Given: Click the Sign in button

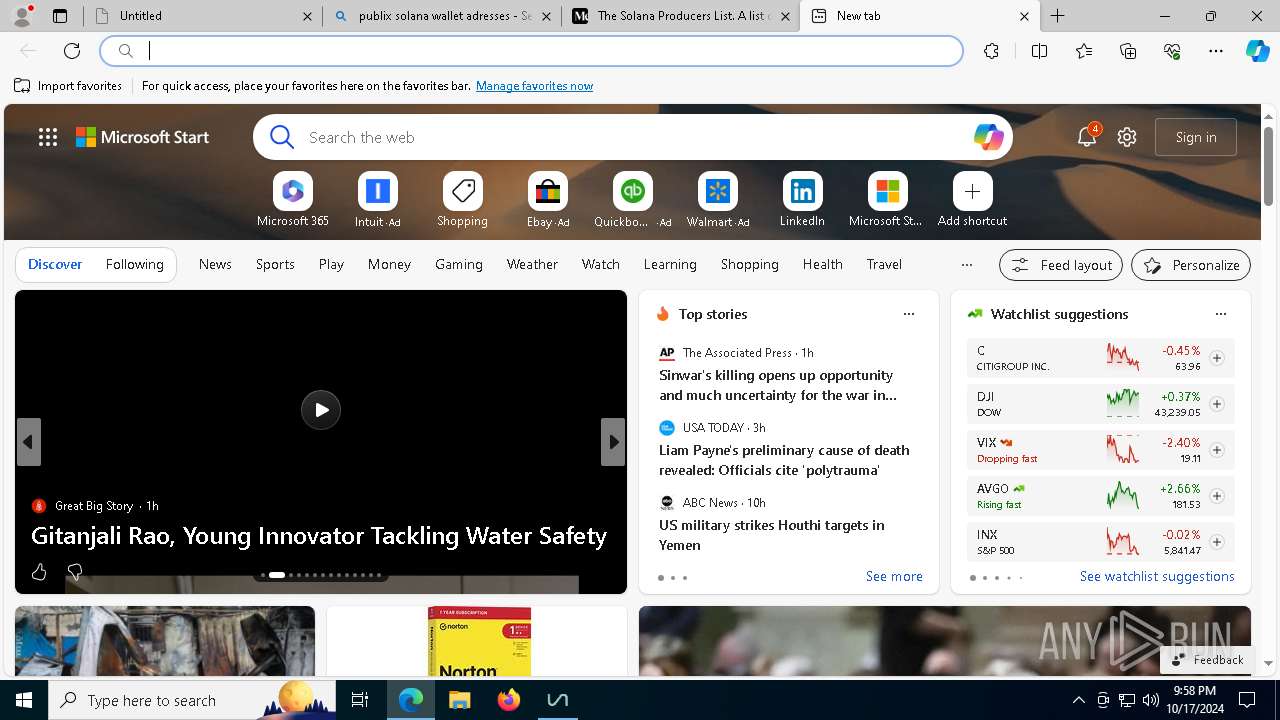Looking at the screenshot, I should tap(1196, 137).
